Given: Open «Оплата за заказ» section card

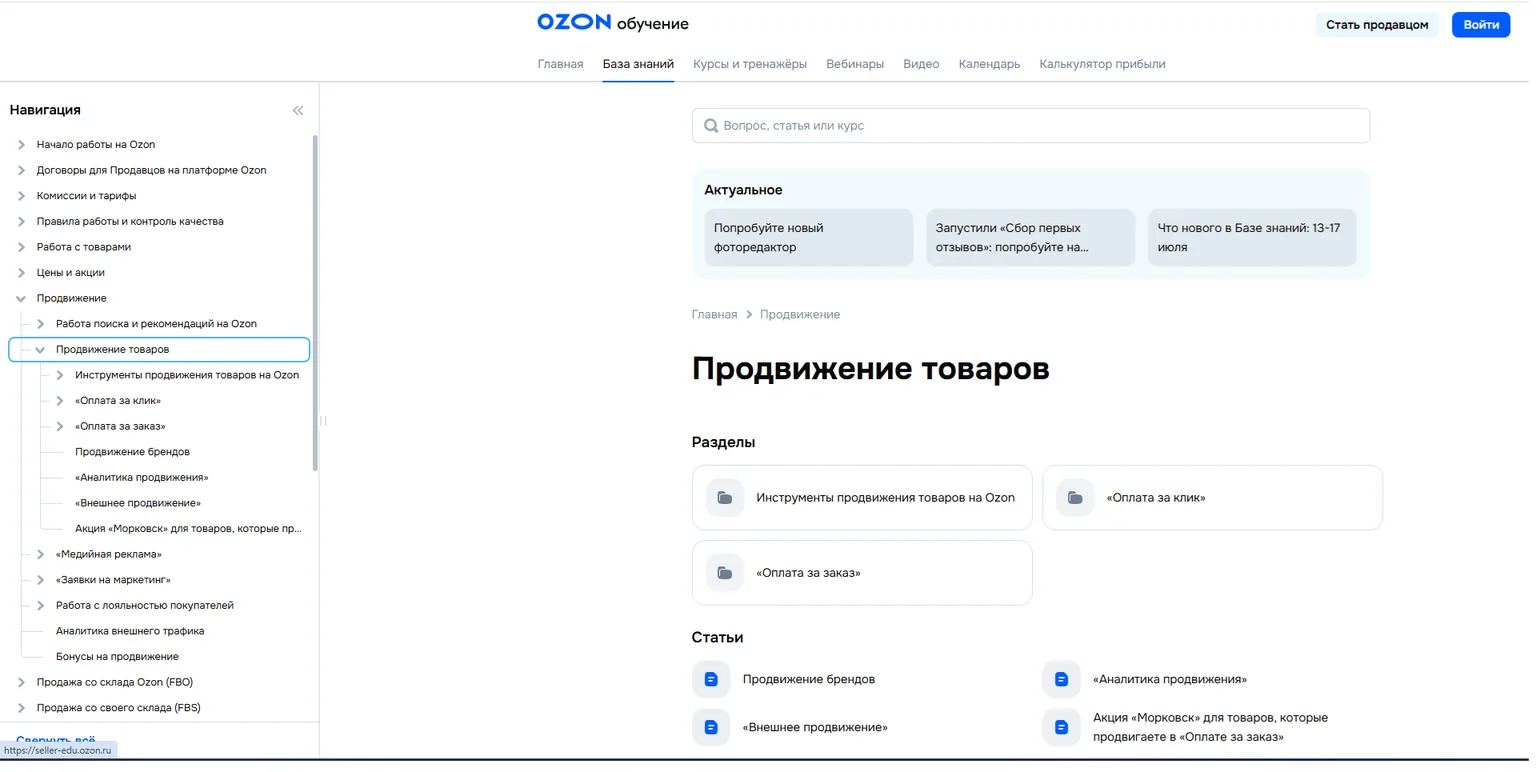Looking at the screenshot, I should [862, 573].
